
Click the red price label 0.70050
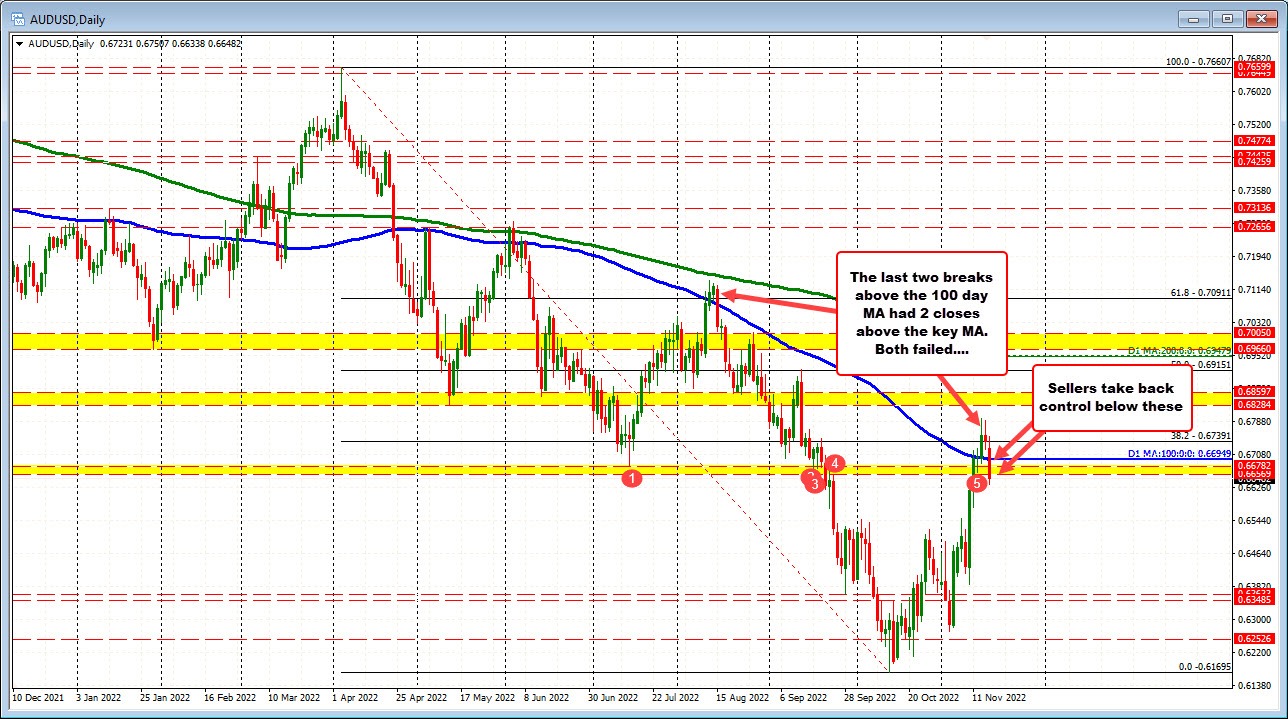coord(1254,333)
